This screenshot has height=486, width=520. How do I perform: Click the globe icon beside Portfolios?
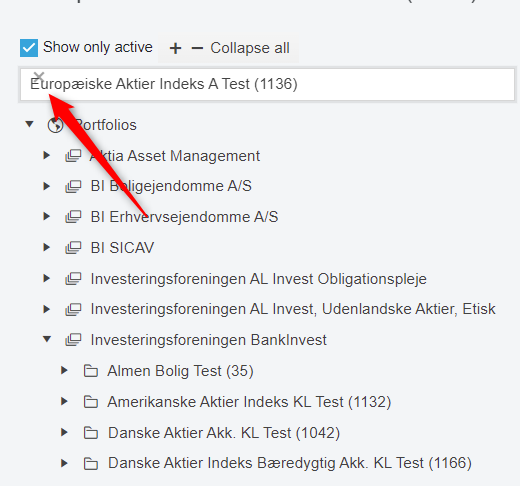click(x=55, y=125)
